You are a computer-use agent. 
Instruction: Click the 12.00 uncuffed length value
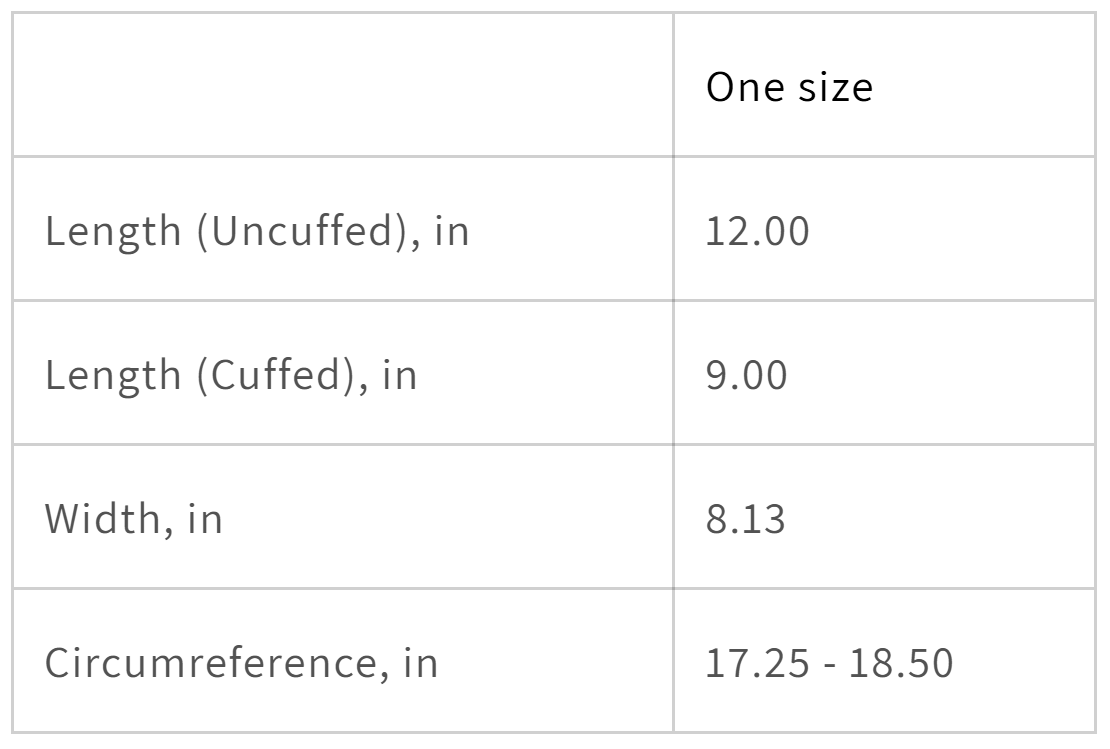[757, 232]
